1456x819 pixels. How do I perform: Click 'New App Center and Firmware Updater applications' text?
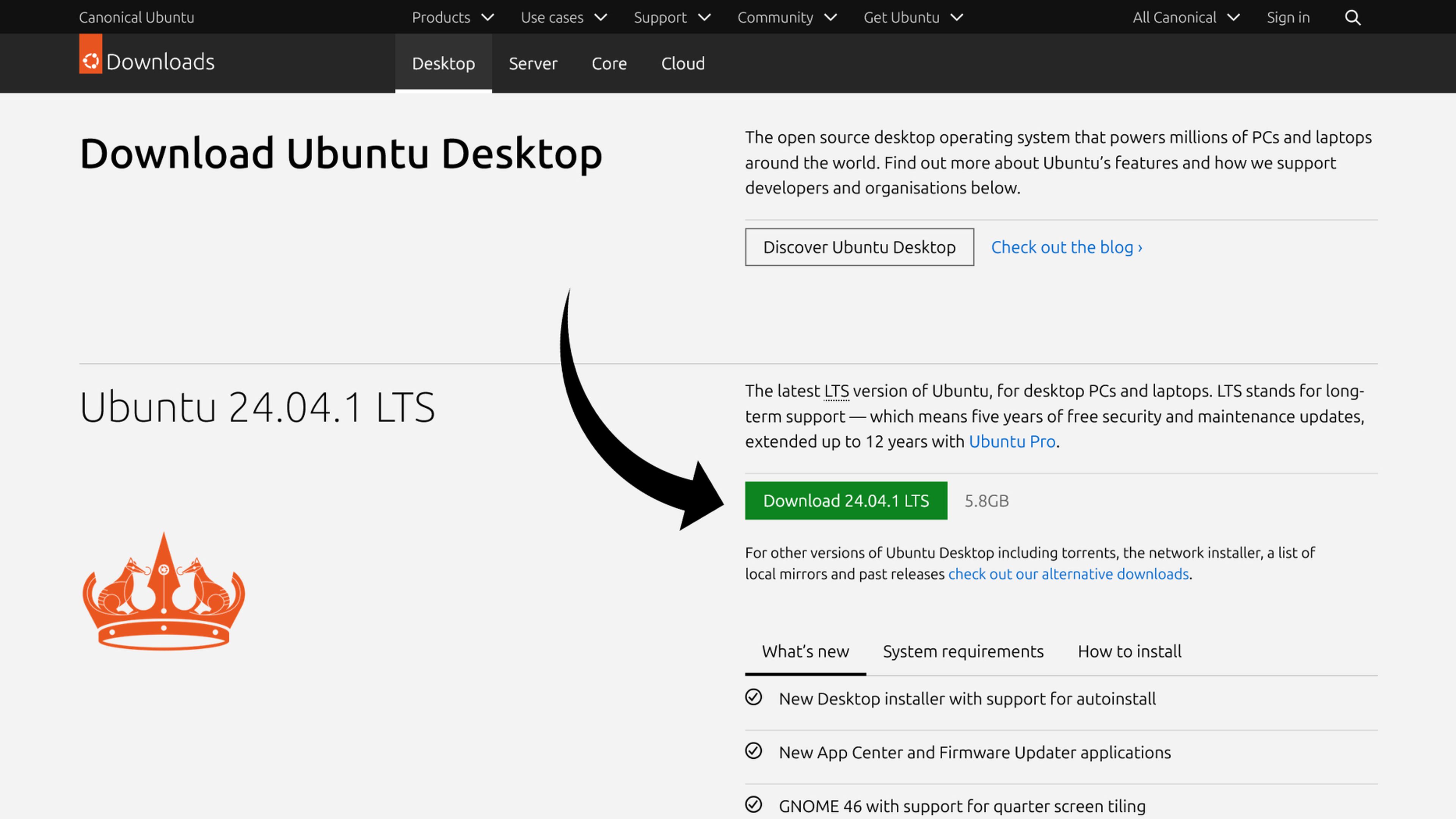975,753
